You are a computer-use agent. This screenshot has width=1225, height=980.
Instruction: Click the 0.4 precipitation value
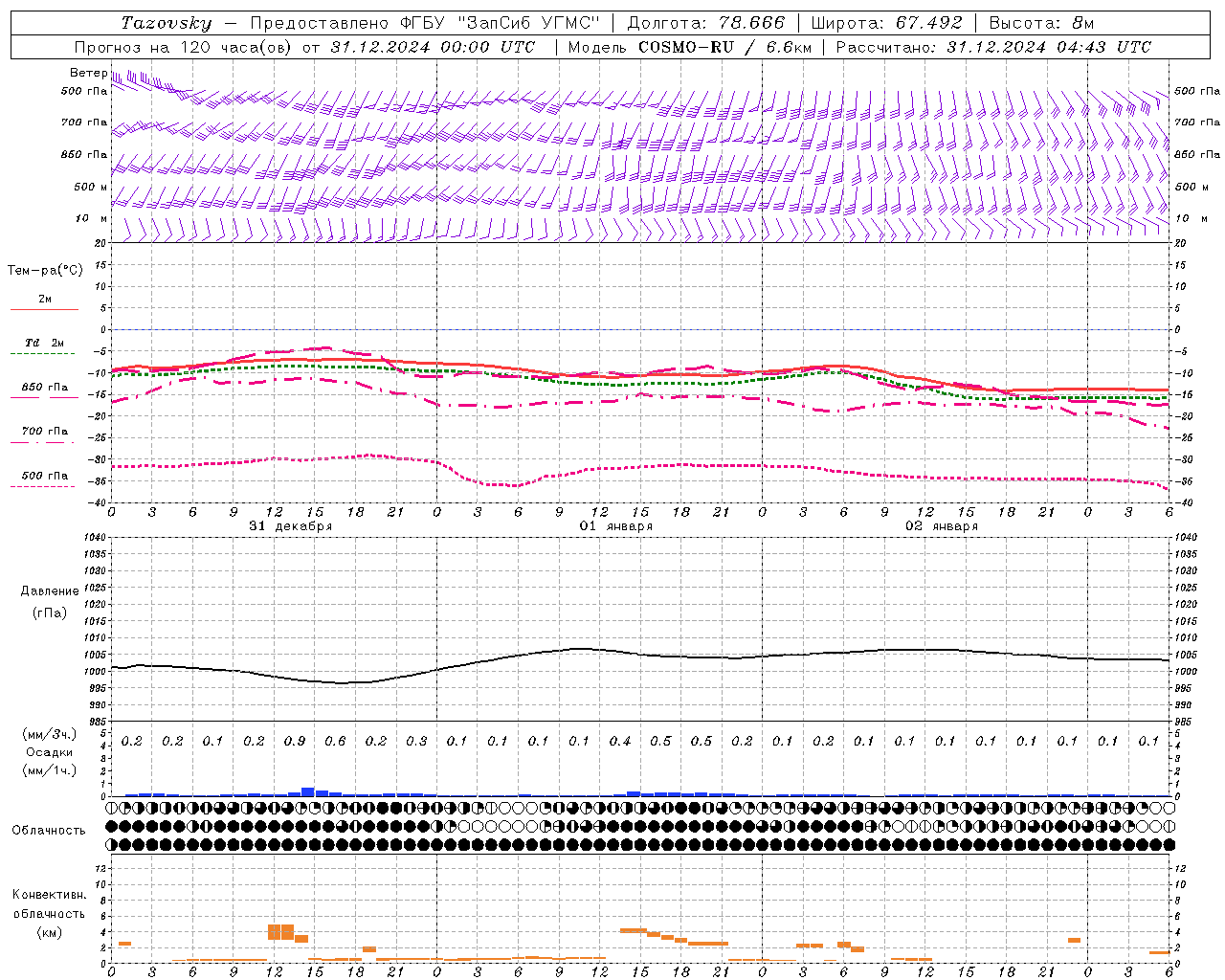click(x=620, y=742)
